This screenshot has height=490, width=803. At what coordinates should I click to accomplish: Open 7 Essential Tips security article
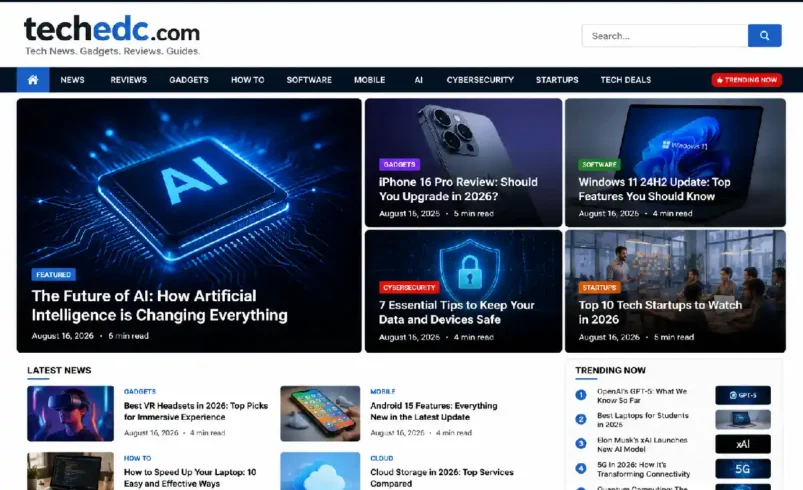[456, 312]
